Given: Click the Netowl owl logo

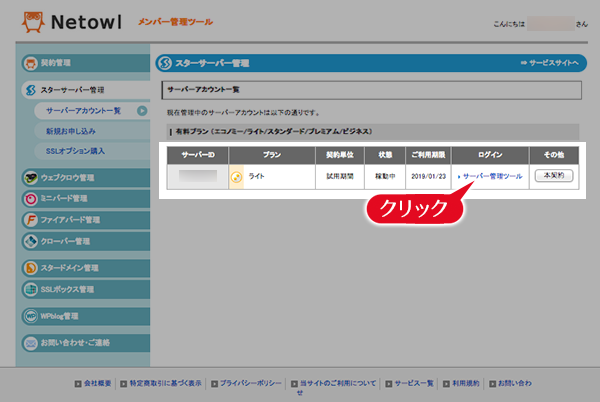Looking at the screenshot, I should click(33, 22).
